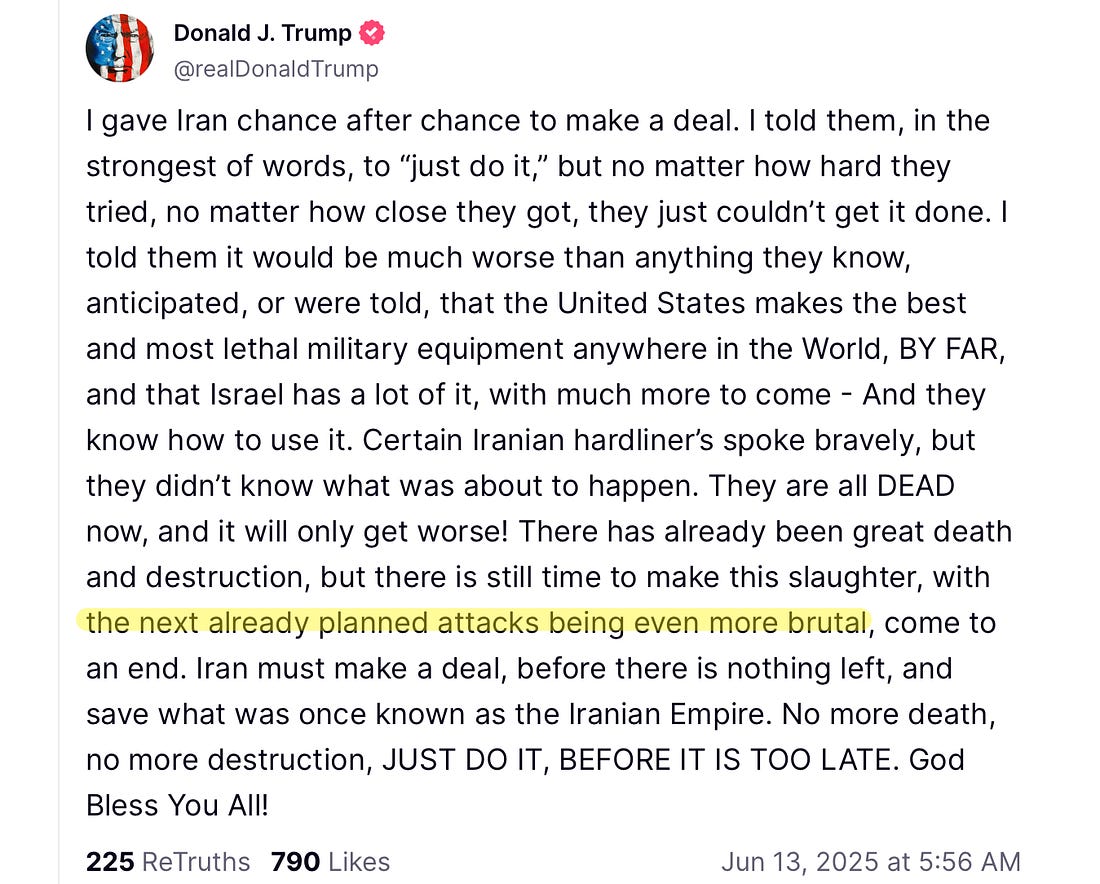Click the yellow highlighted sentence about planned attacks
Image resolution: width=1100 pixels, height=884 pixels.
475,623
